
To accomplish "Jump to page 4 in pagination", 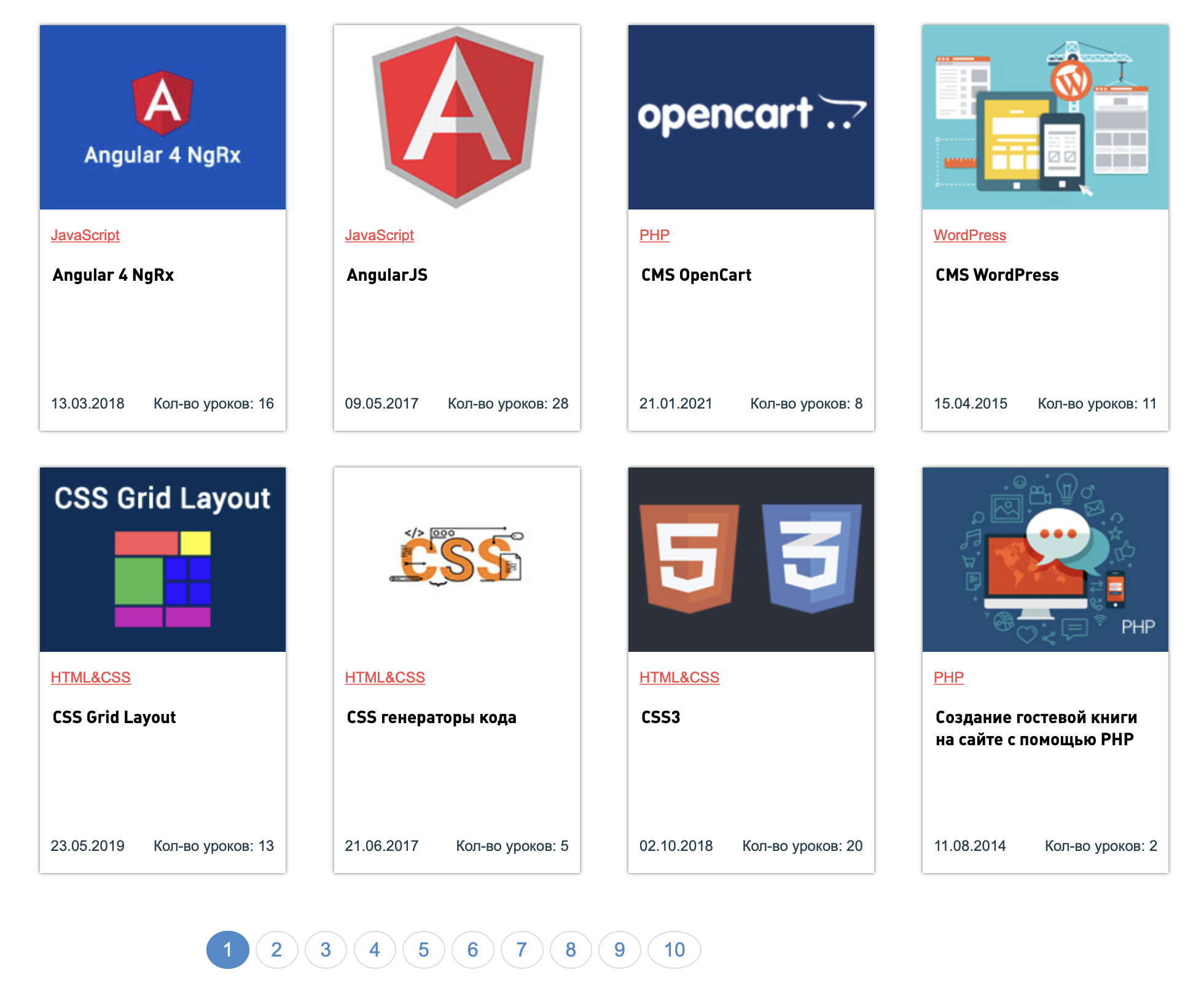I will coord(375,950).
